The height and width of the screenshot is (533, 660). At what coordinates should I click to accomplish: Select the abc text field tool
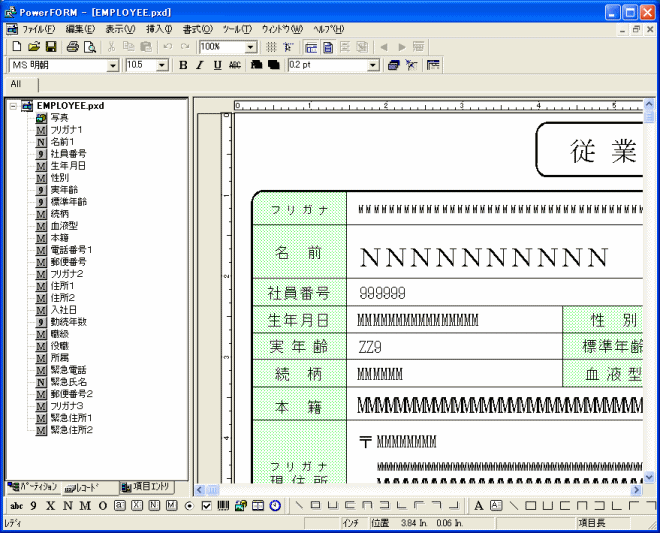click(16, 506)
